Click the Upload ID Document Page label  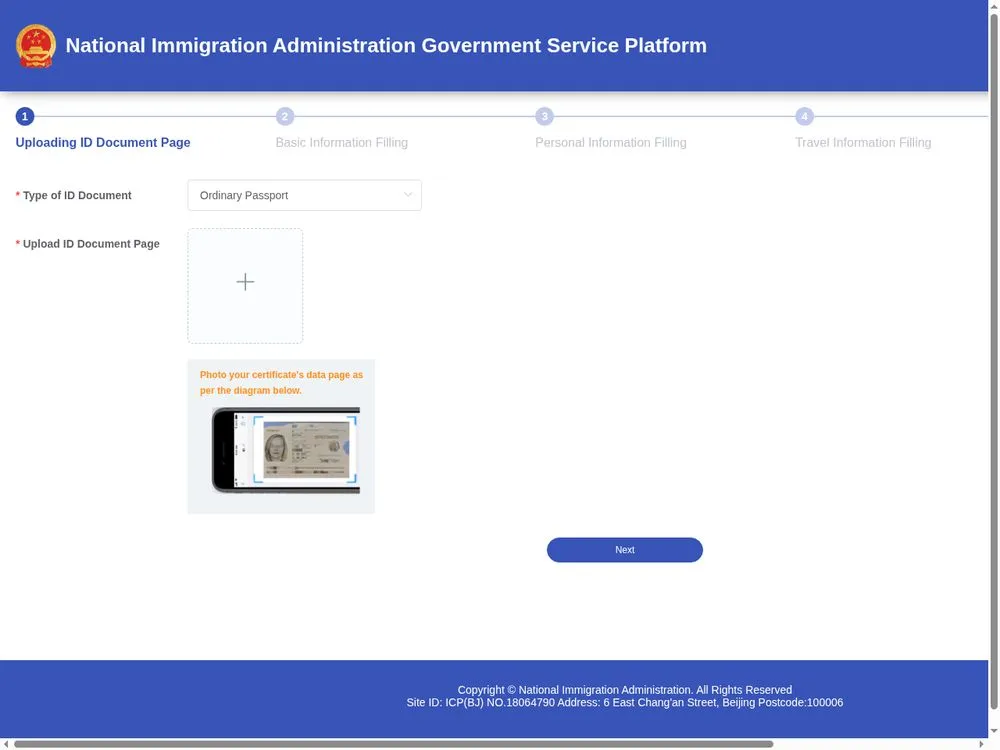[91, 244]
